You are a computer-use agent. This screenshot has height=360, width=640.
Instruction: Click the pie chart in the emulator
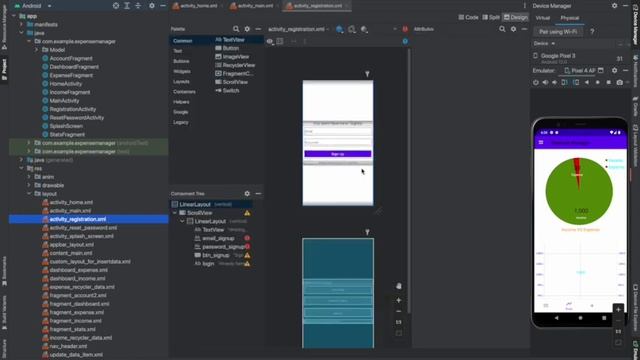[579, 191]
